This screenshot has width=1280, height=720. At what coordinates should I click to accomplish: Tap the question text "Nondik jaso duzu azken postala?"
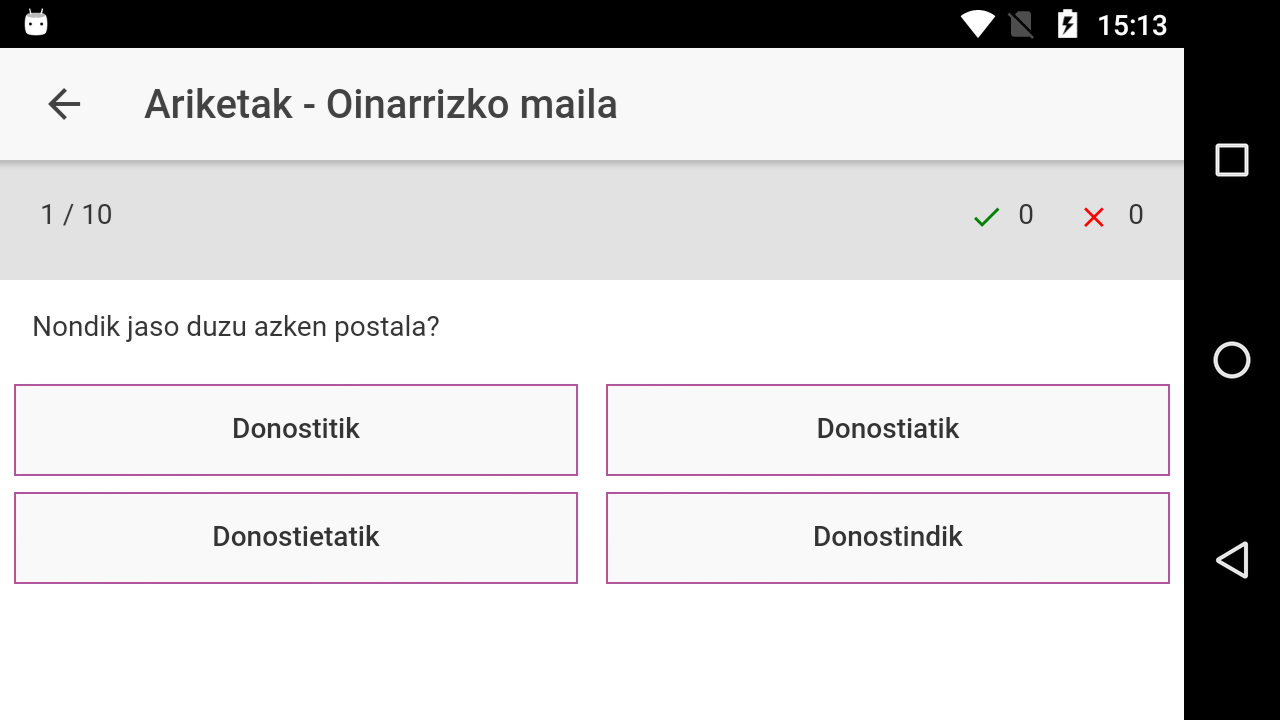(x=236, y=327)
